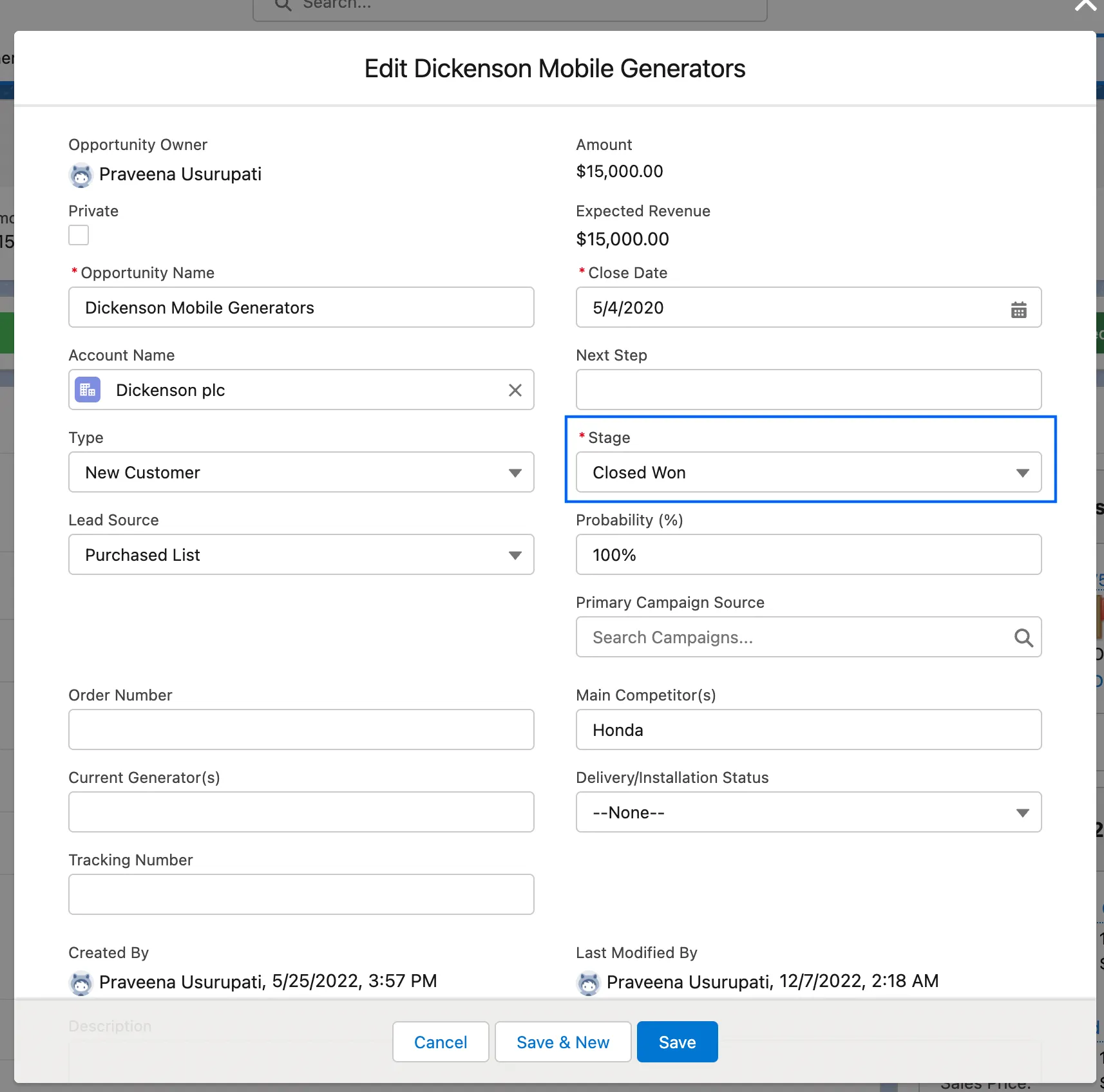Click the background search bar magnifier icon
Image resolution: width=1104 pixels, height=1092 pixels.
283,5
